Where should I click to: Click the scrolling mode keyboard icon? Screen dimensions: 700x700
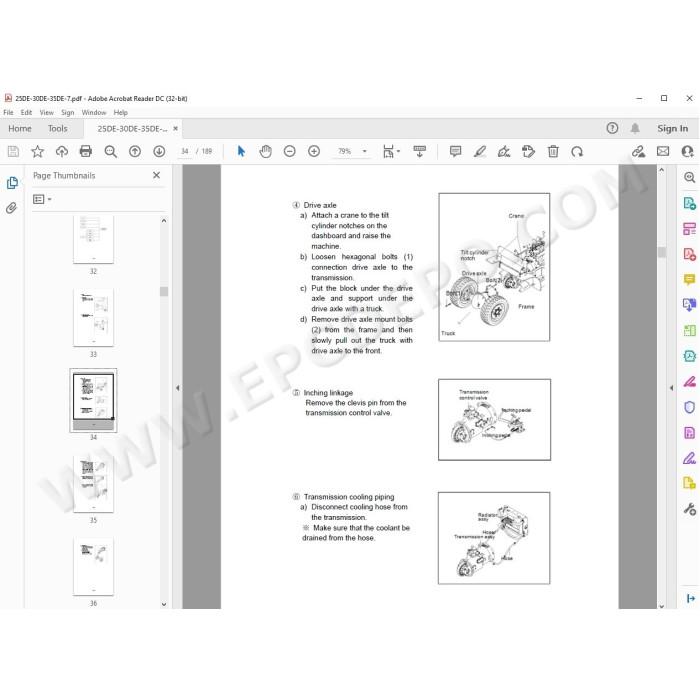(x=419, y=152)
